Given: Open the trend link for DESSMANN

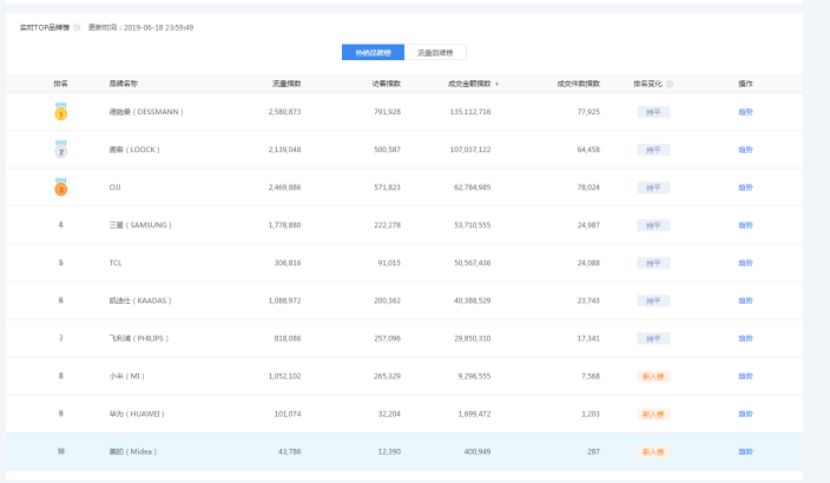Looking at the screenshot, I should coord(745,112).
